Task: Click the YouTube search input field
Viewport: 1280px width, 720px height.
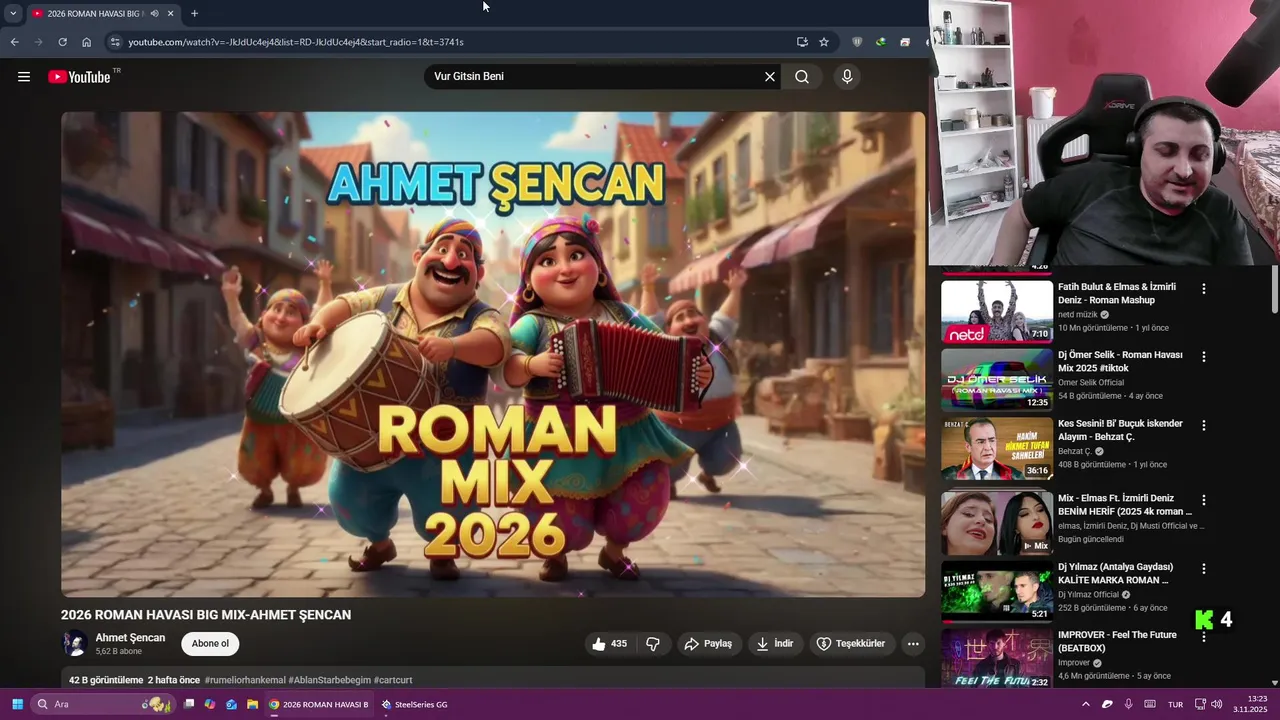Action: 595,77
